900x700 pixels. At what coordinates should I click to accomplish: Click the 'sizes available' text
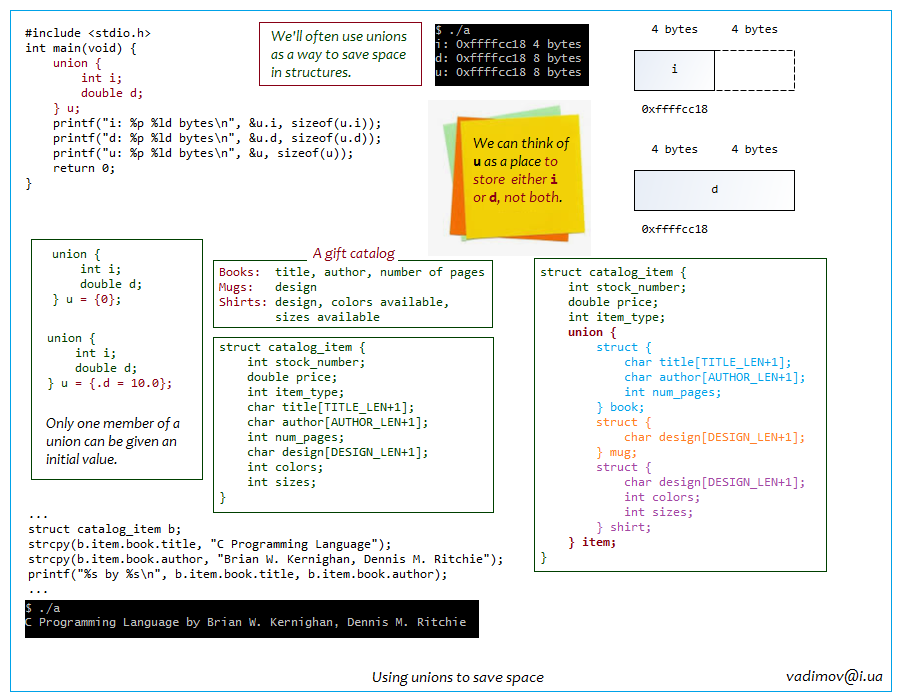327,317
